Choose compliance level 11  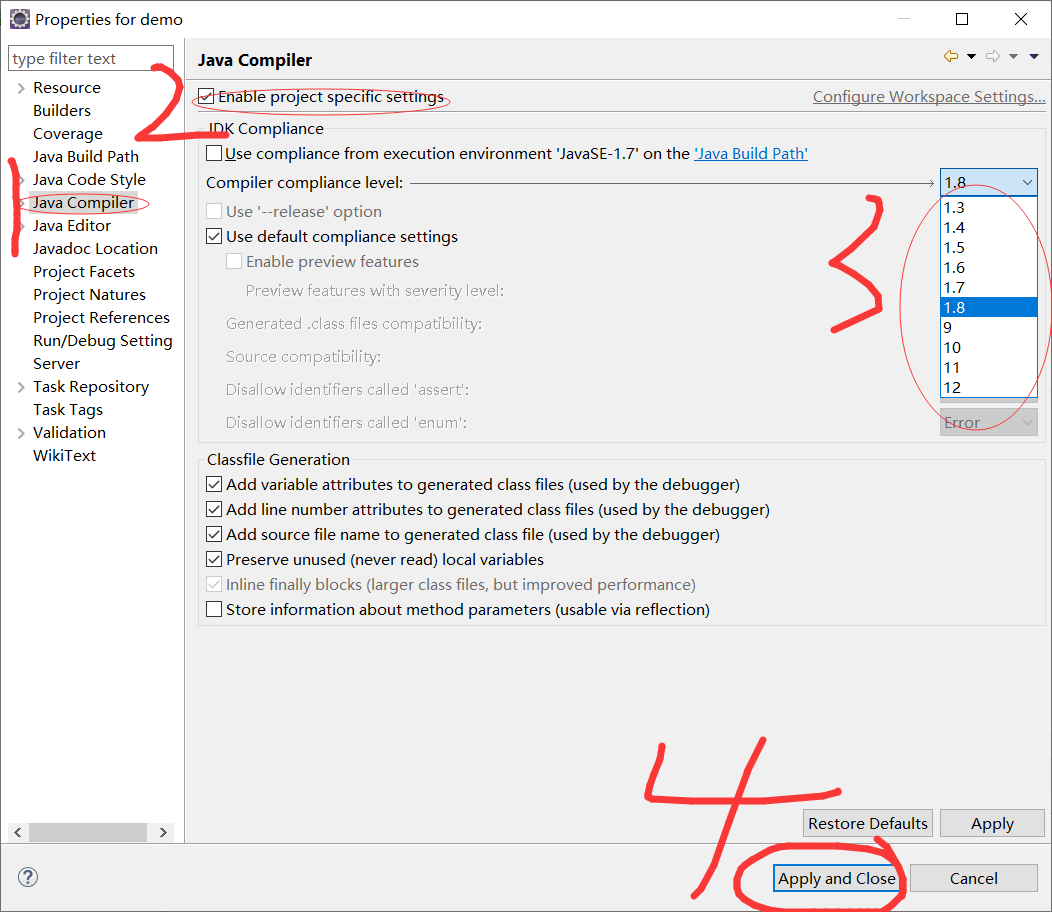(988, 368)
